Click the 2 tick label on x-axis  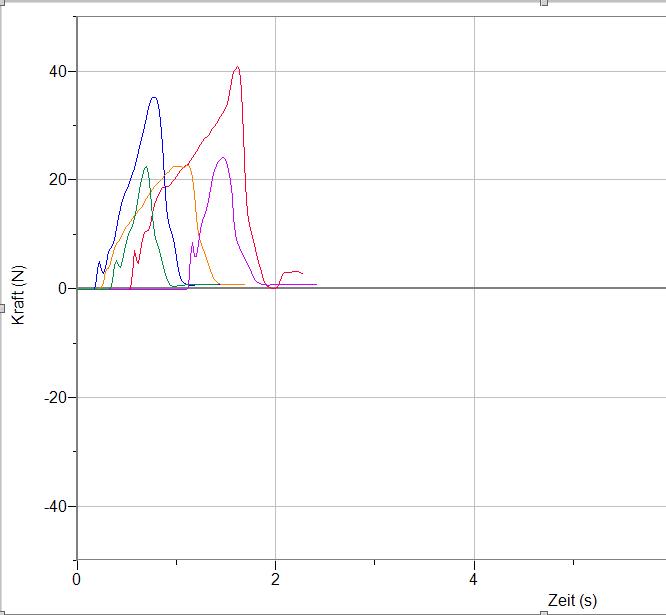click(x=275, y=579)
